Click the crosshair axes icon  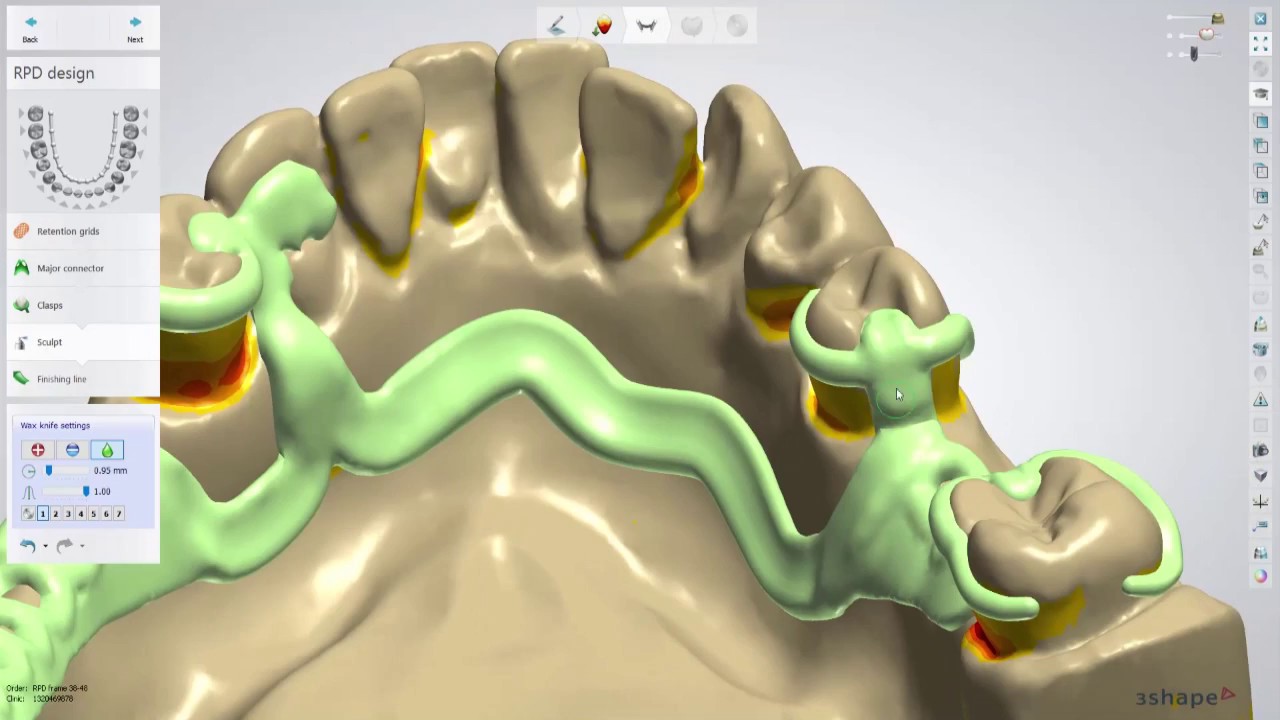1260,502
